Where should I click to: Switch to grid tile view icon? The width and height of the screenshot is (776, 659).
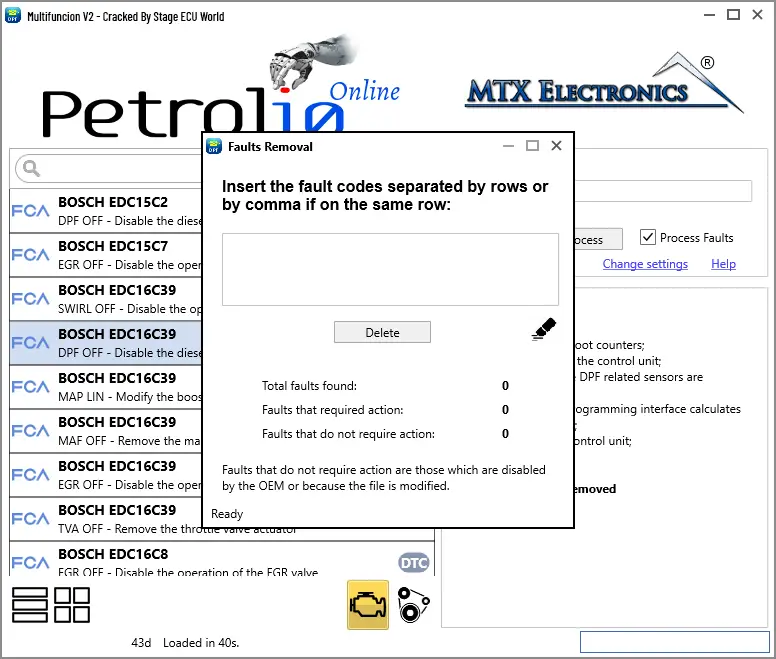pos(72,606)
